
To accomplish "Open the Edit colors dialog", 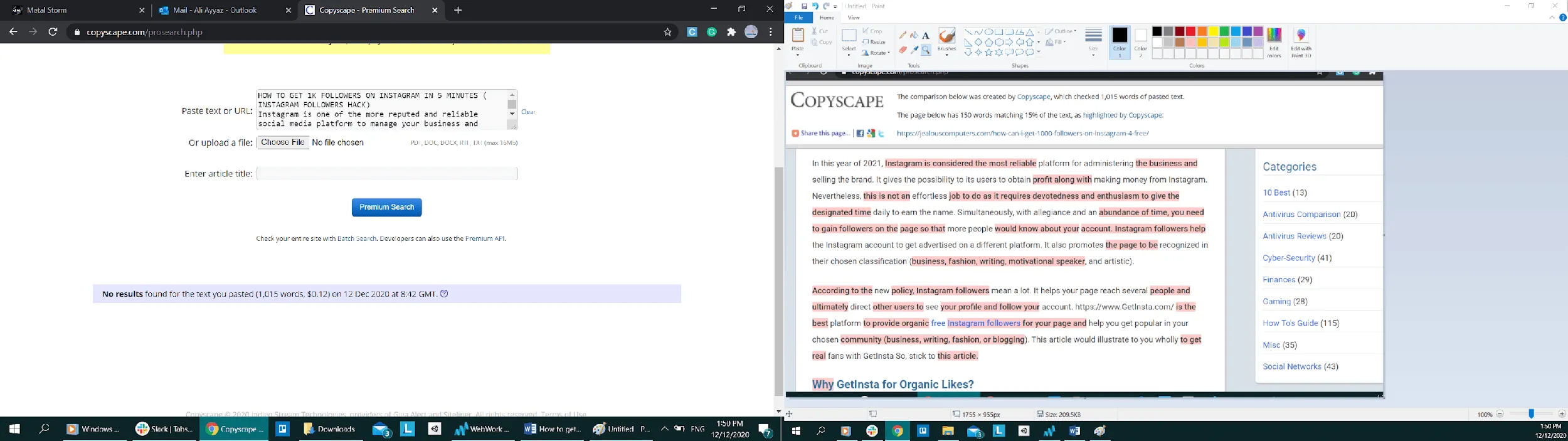I will coord(1274,43).
